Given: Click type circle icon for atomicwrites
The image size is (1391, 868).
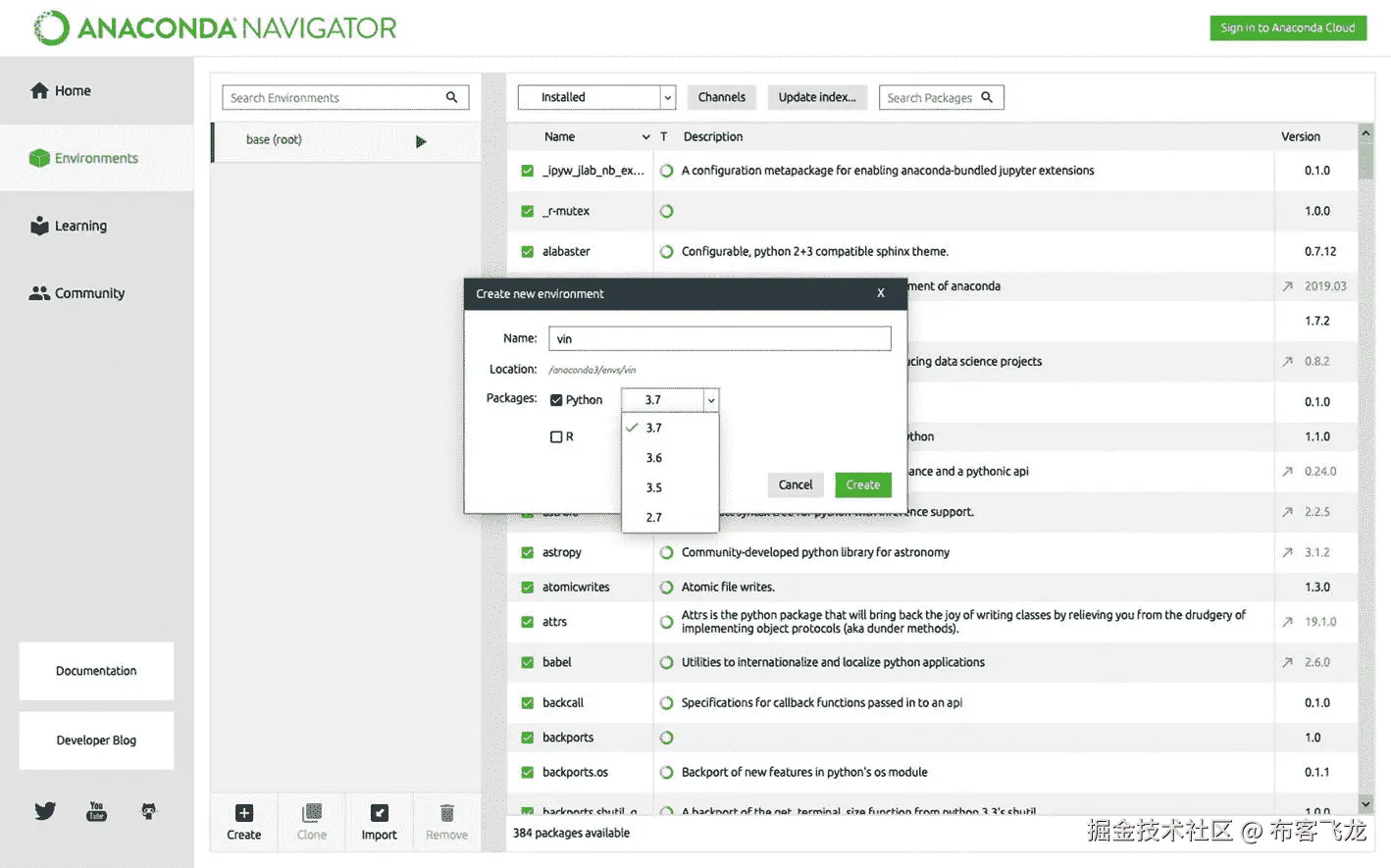Looking at the screenshot, I should (667, 587).
